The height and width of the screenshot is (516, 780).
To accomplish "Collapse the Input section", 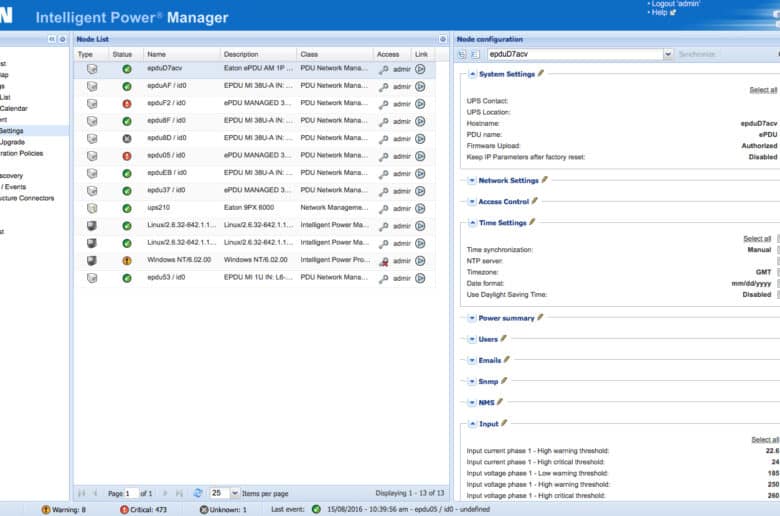I will (472, 424).
